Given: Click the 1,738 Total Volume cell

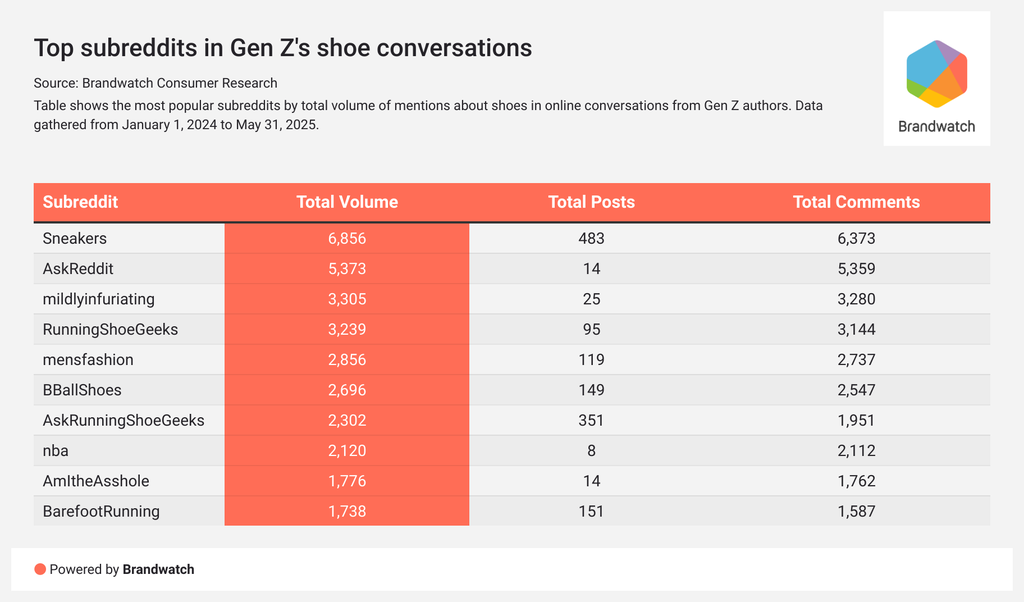Looking at the screenshot, I should pos(347,511).
